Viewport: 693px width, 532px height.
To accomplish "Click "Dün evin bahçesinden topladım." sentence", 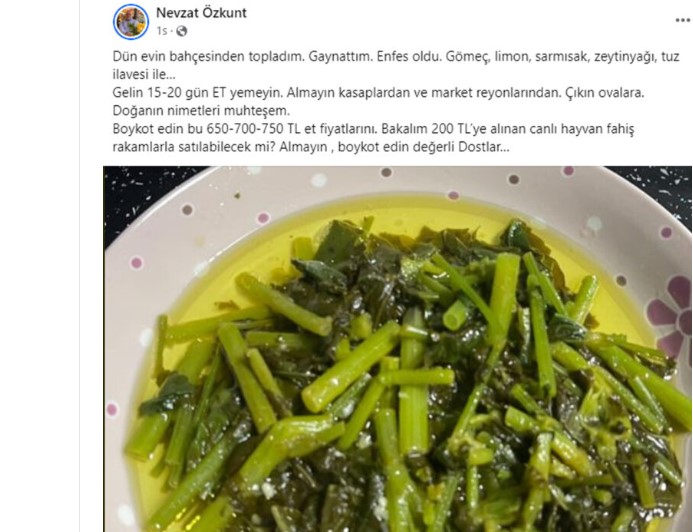I will [208, 57].
